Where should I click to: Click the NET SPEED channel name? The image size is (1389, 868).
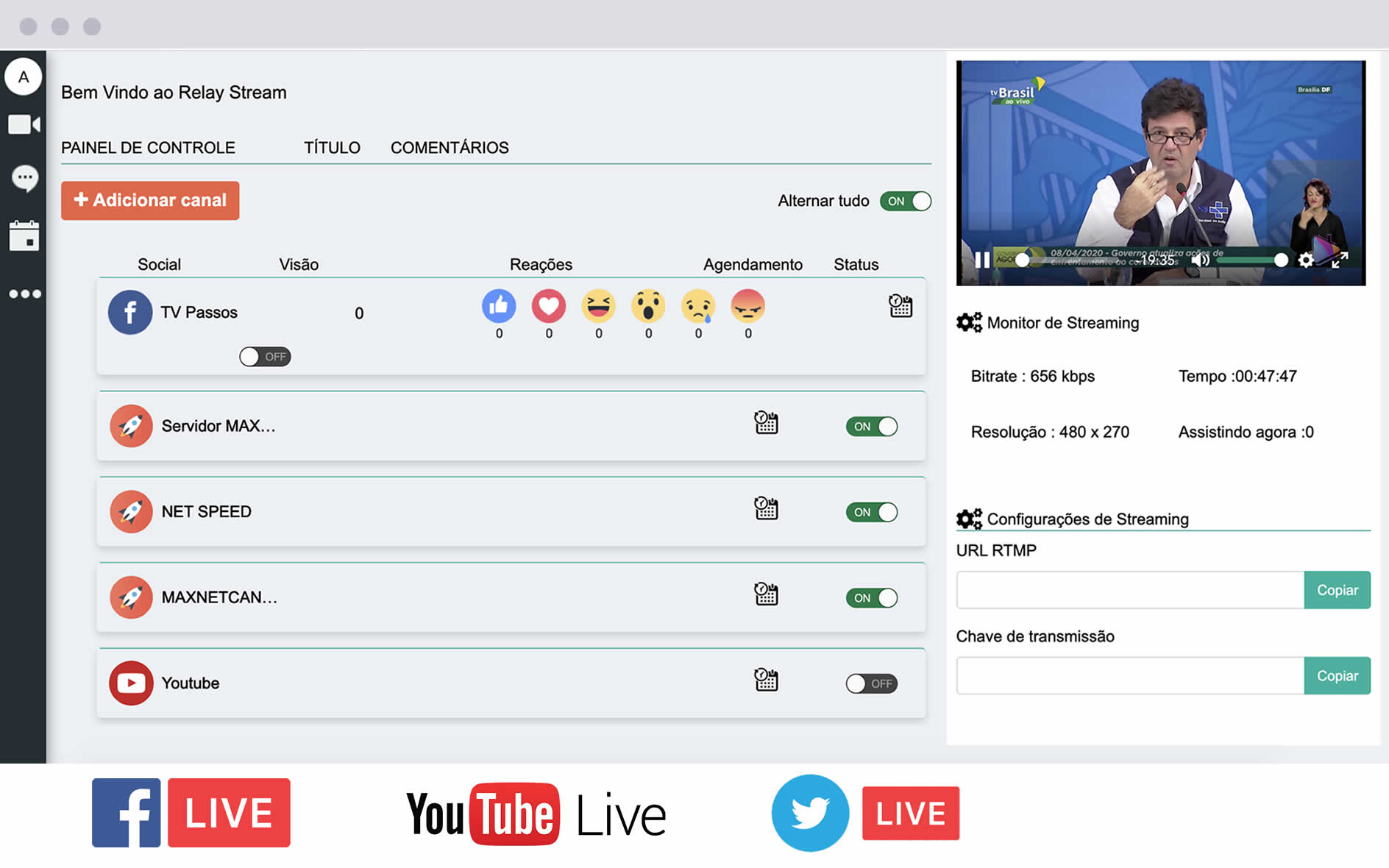[x=206, y=512]
